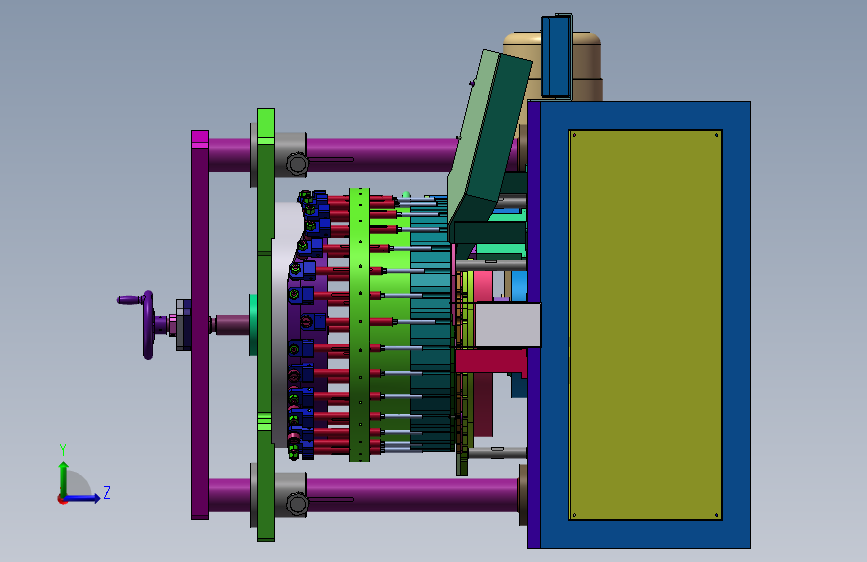This screenshot has height=562, width=867.
Task: Select the blue box above the cabinet
Action: pos(556,57)
